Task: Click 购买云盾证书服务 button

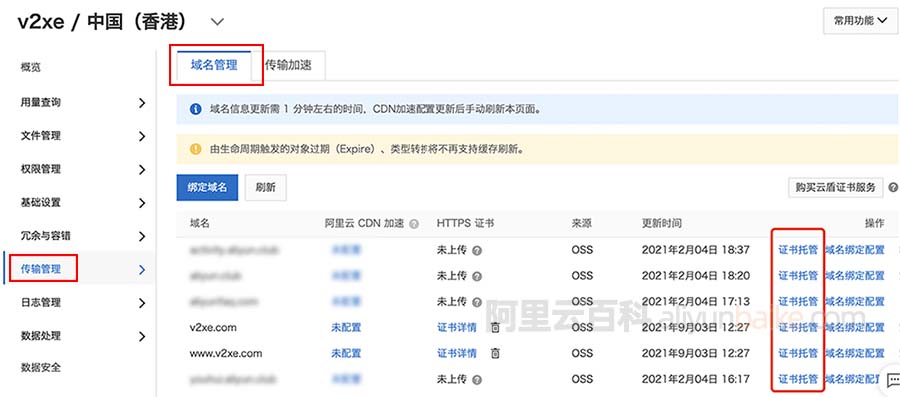Action: click(835, 187)
